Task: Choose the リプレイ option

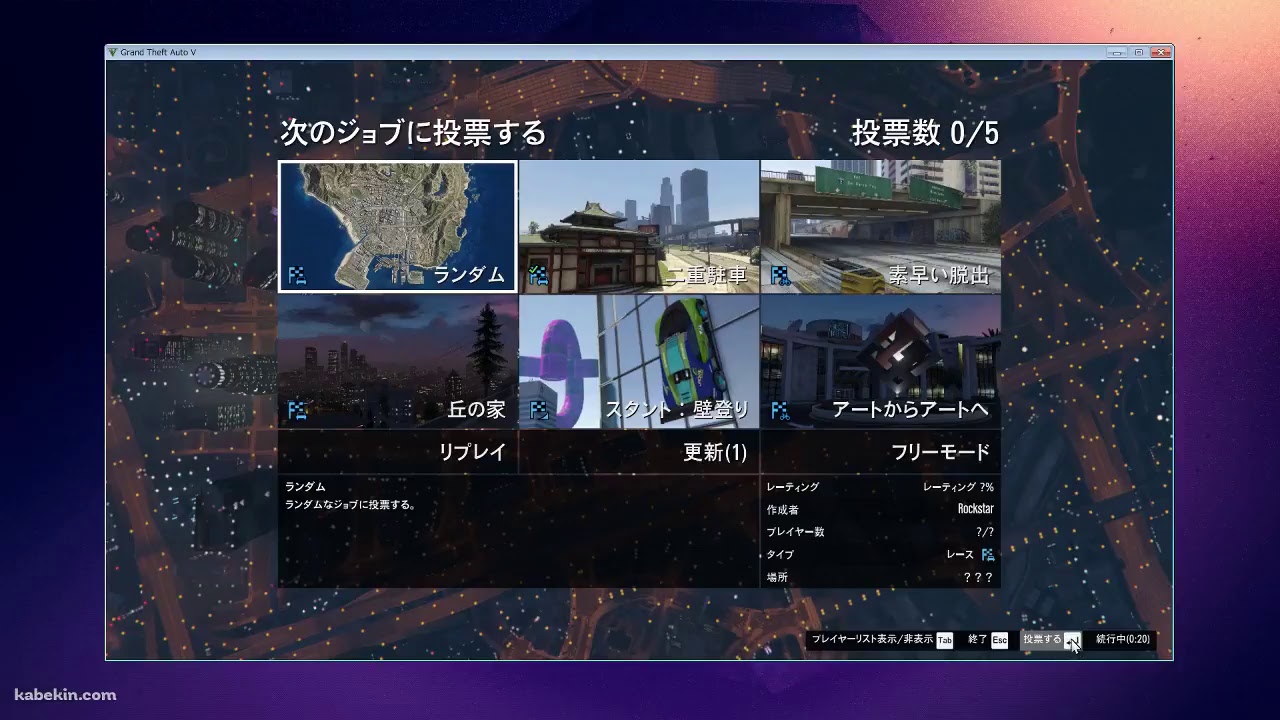Action: point(398,452)
